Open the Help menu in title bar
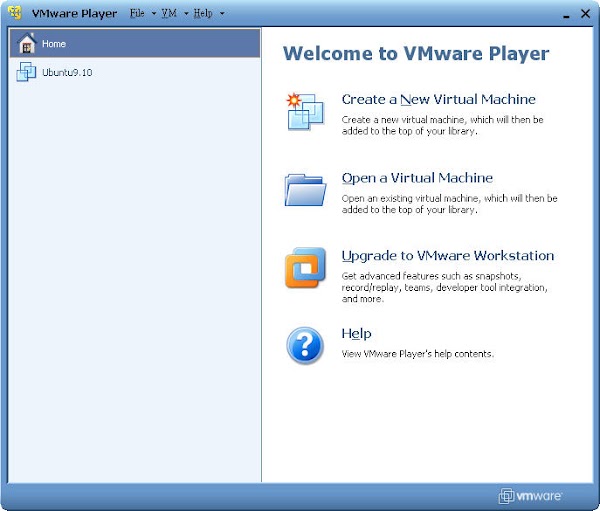 203,13
